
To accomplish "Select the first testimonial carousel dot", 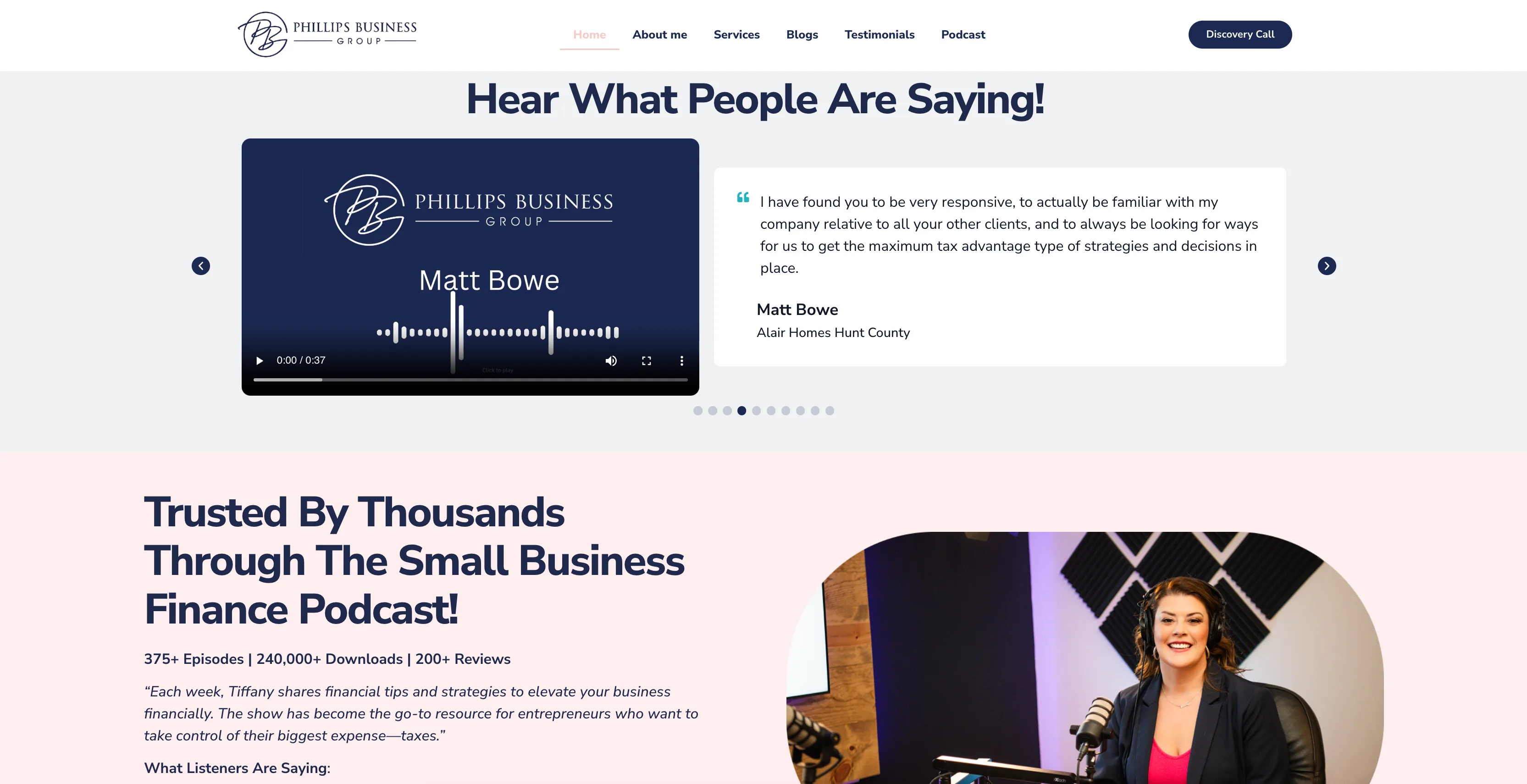I will 698,411.
